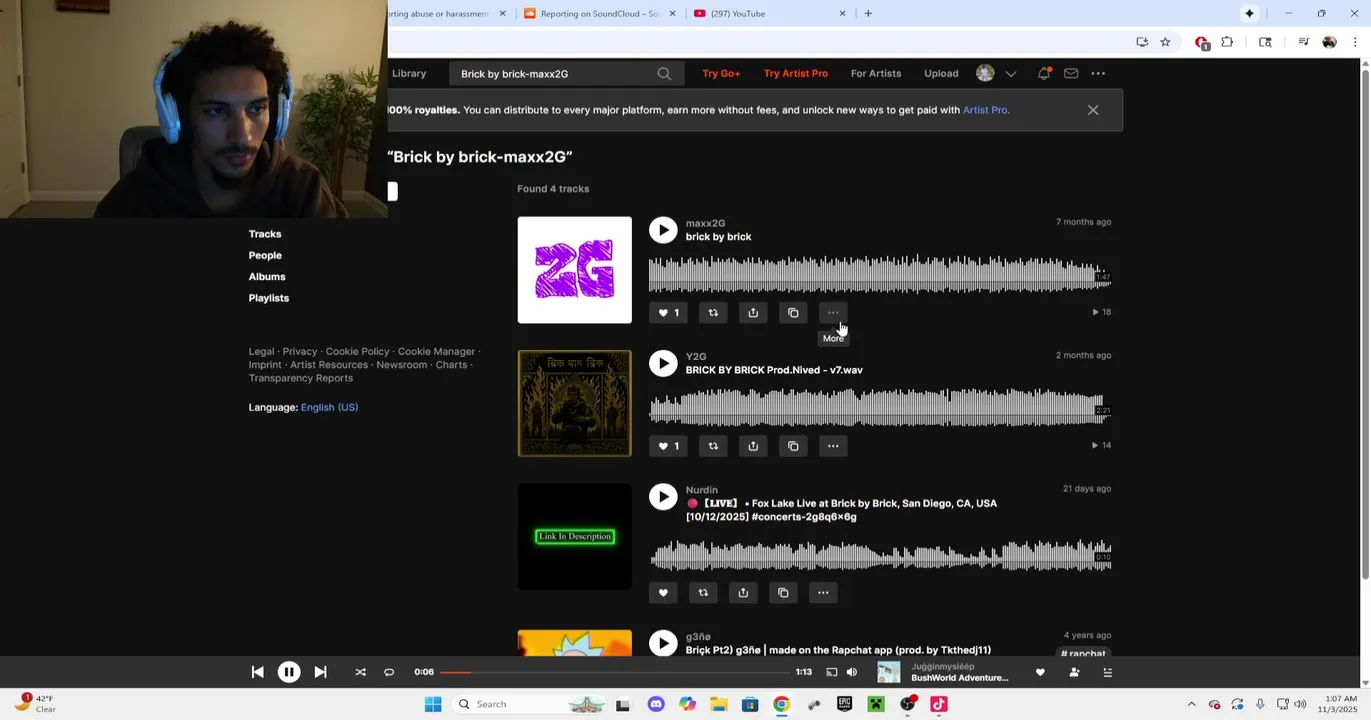Seek along the bottom player progress bar

[614, 672]
